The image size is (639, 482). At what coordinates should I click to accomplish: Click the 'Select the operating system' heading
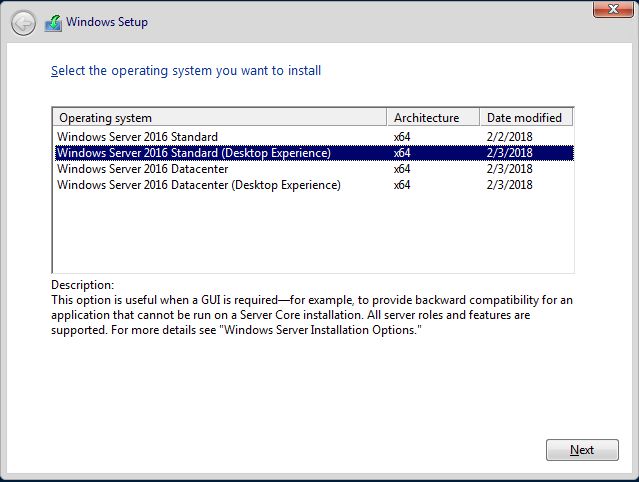pos(186,70)
